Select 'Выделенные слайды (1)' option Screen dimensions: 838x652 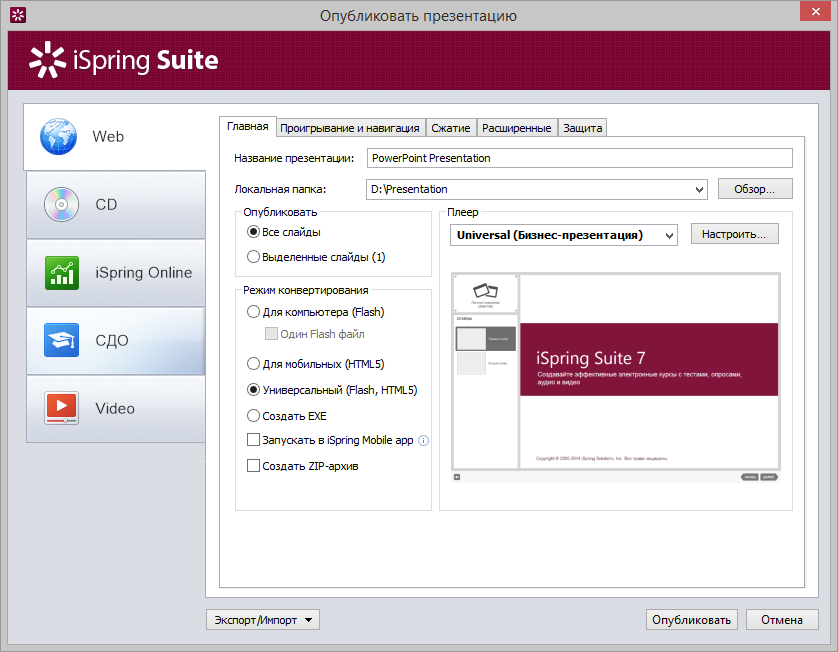pos(253,257)
